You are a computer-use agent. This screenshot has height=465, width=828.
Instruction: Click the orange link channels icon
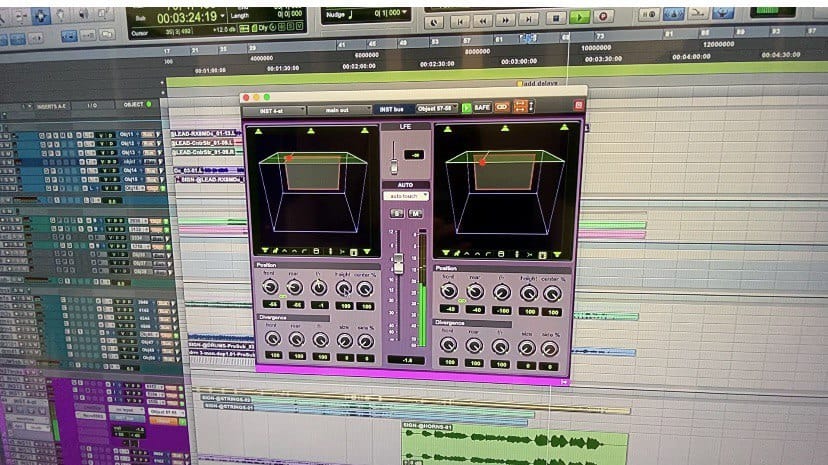[x=502, y=107]
